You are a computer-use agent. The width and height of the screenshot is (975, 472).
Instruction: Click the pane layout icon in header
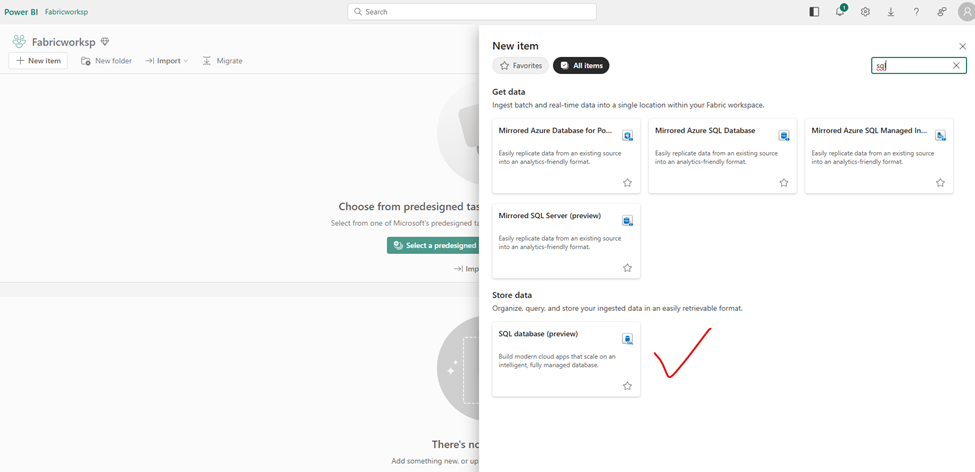(814, 12)
